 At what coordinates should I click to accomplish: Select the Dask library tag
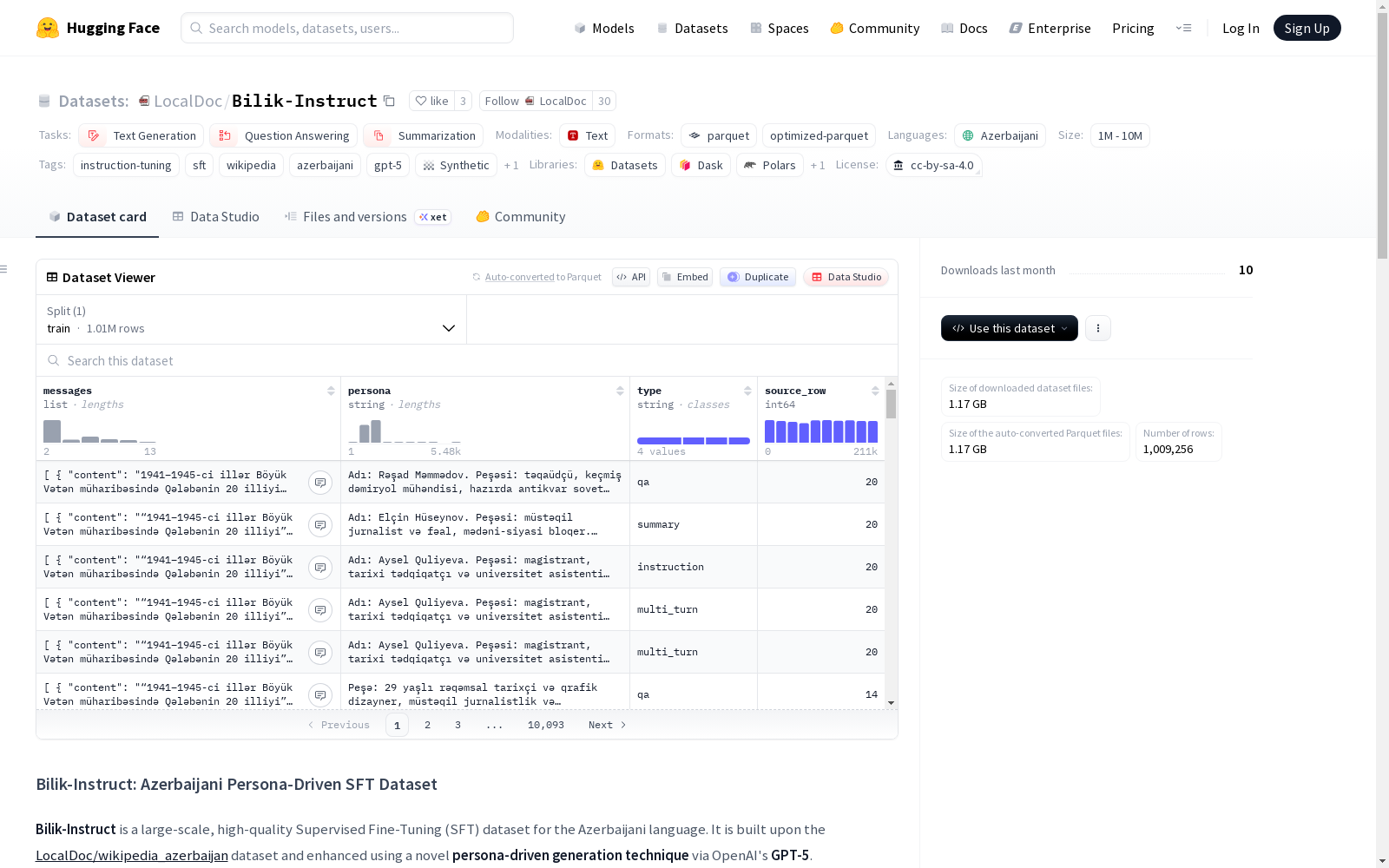pos(701,165)
